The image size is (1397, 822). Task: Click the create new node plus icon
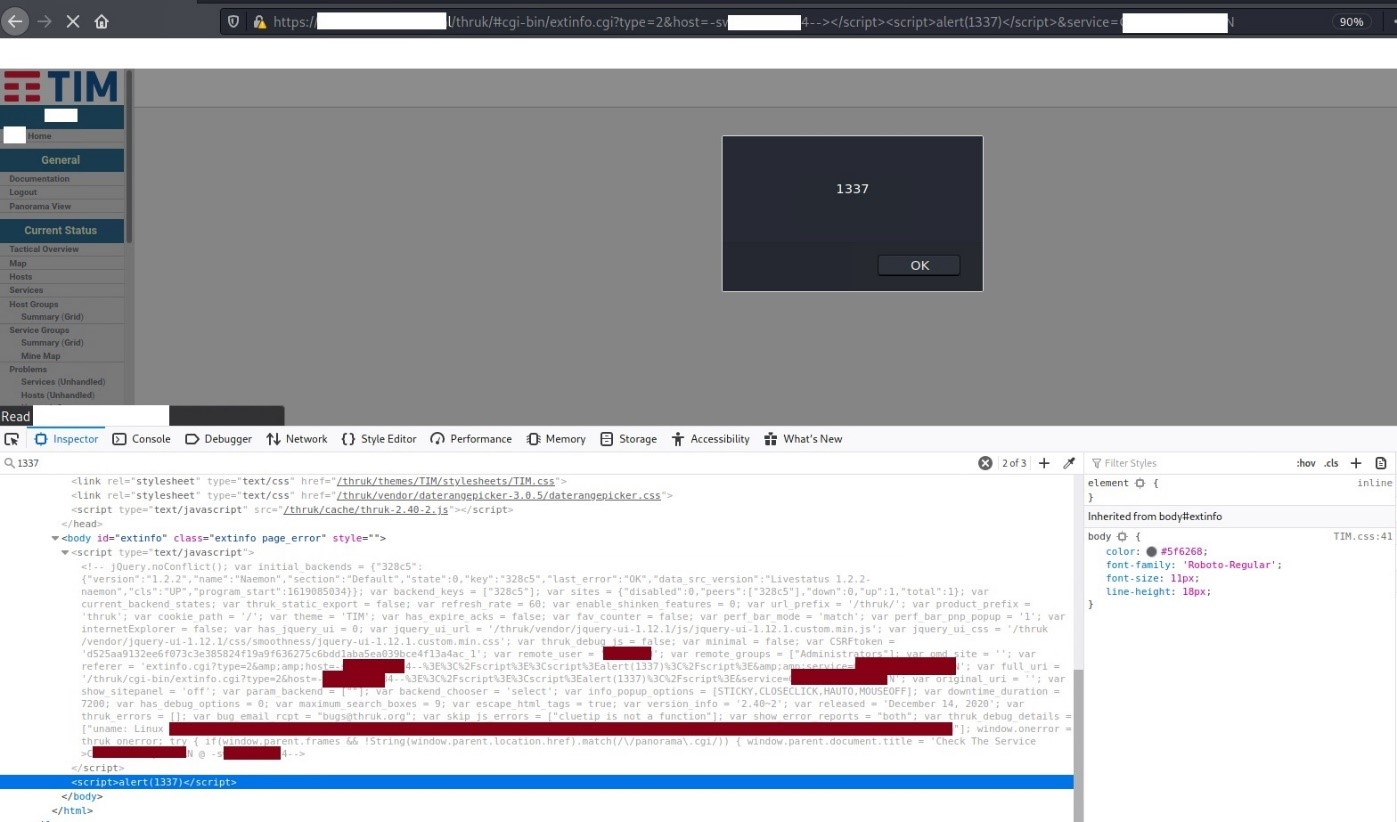point(1044,463)
